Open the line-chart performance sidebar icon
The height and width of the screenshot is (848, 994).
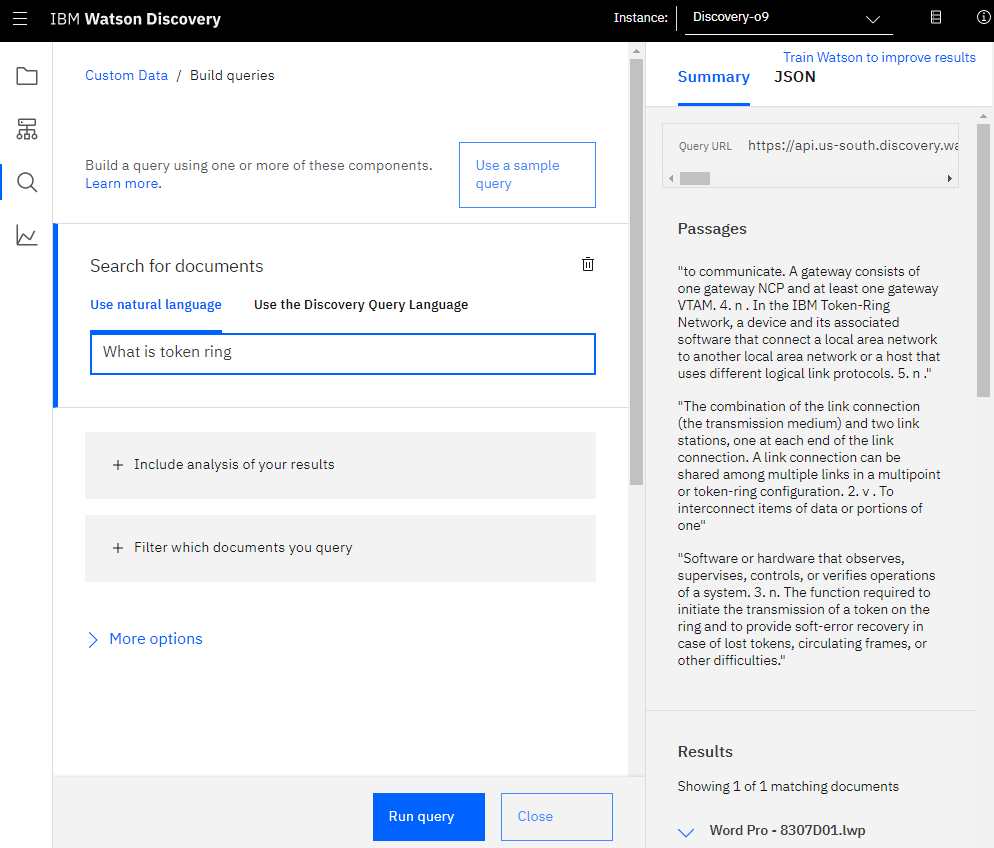(27, 236)
